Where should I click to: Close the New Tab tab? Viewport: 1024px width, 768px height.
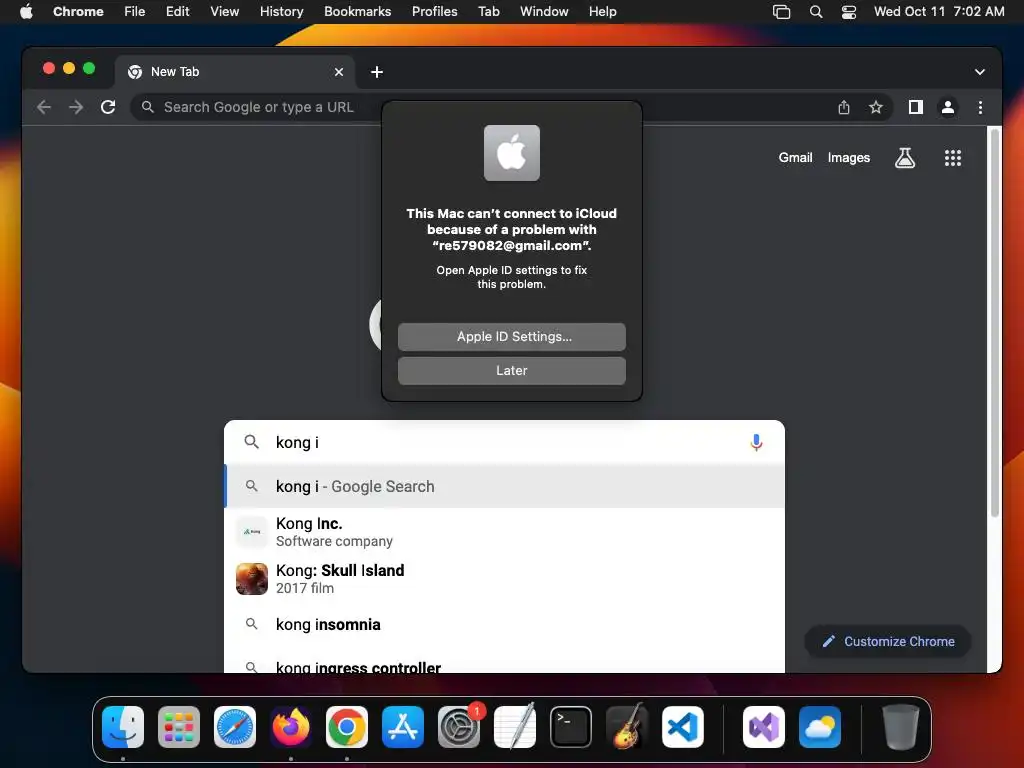click(x=338, y=72)
